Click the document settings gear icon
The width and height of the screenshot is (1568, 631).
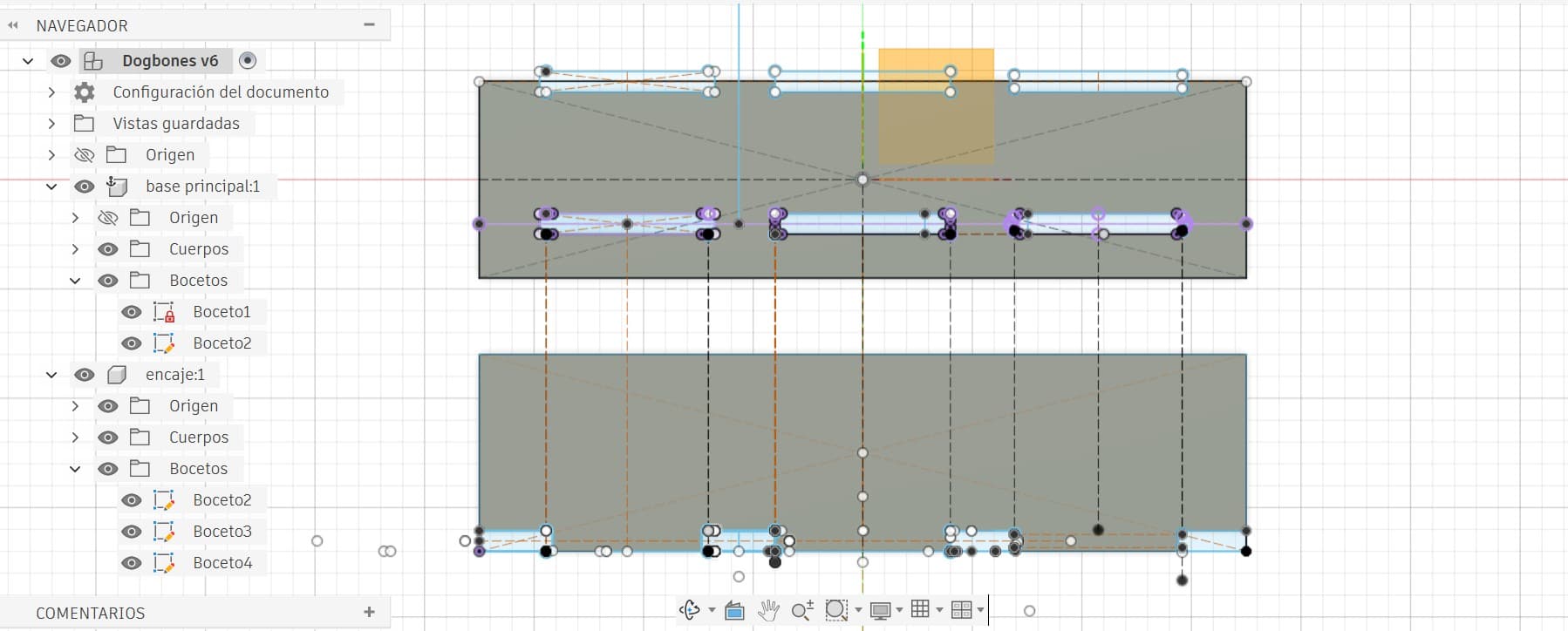pyautogui.click(x=84, y=92)
